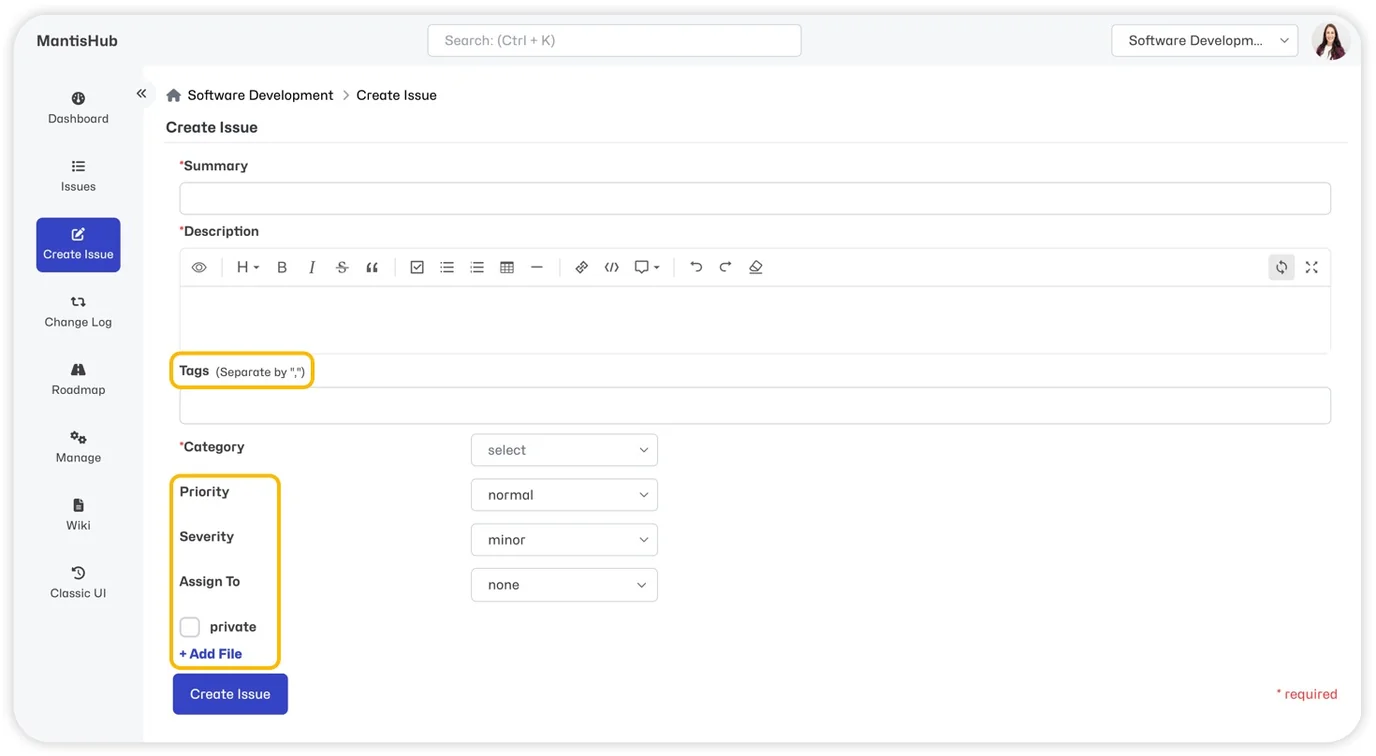Apply bold formatting
The height and width of the screenshot is (756, 1376).
[282, 268]
